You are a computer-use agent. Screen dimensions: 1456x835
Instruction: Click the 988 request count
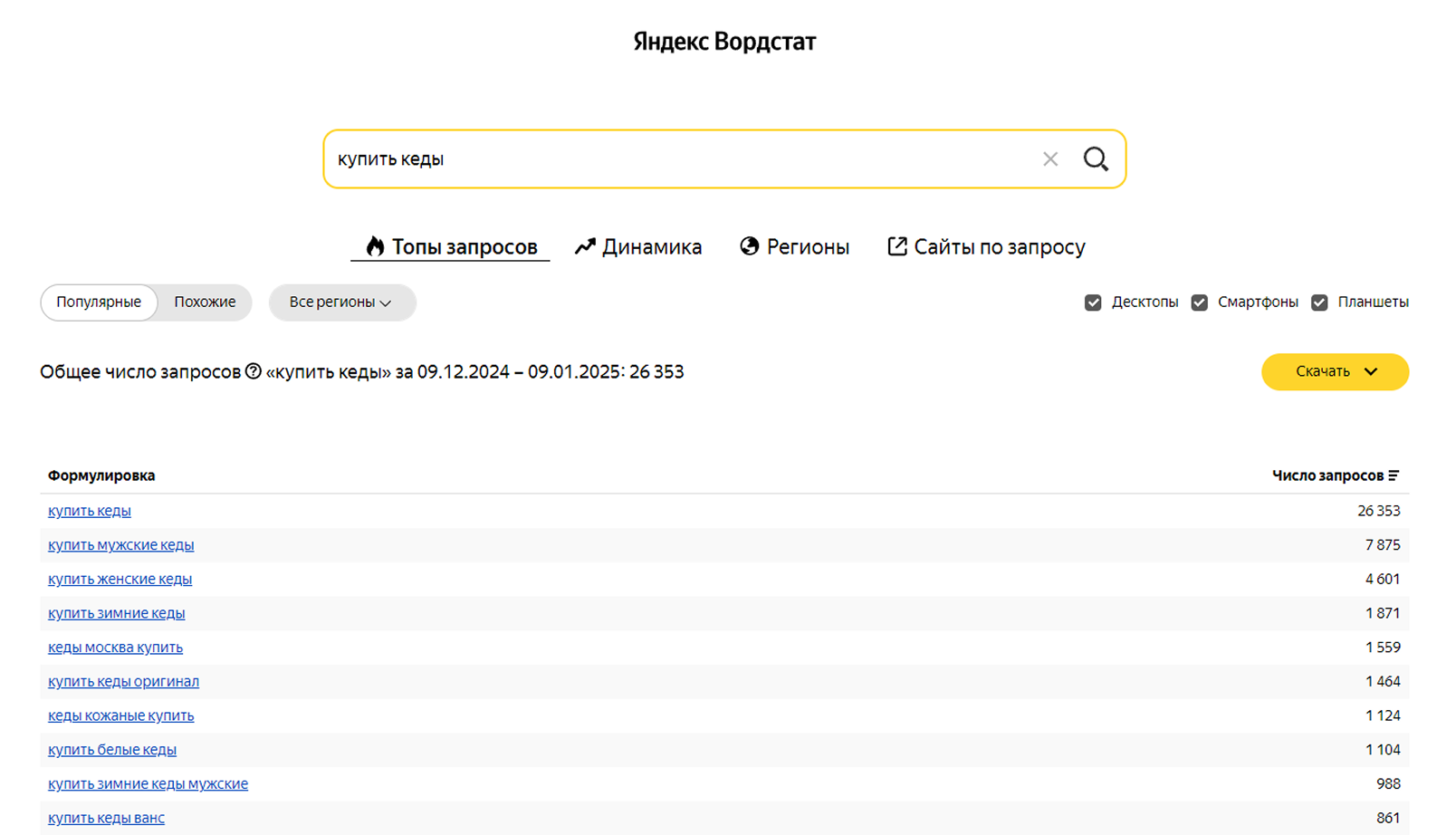coord(1388,784)
